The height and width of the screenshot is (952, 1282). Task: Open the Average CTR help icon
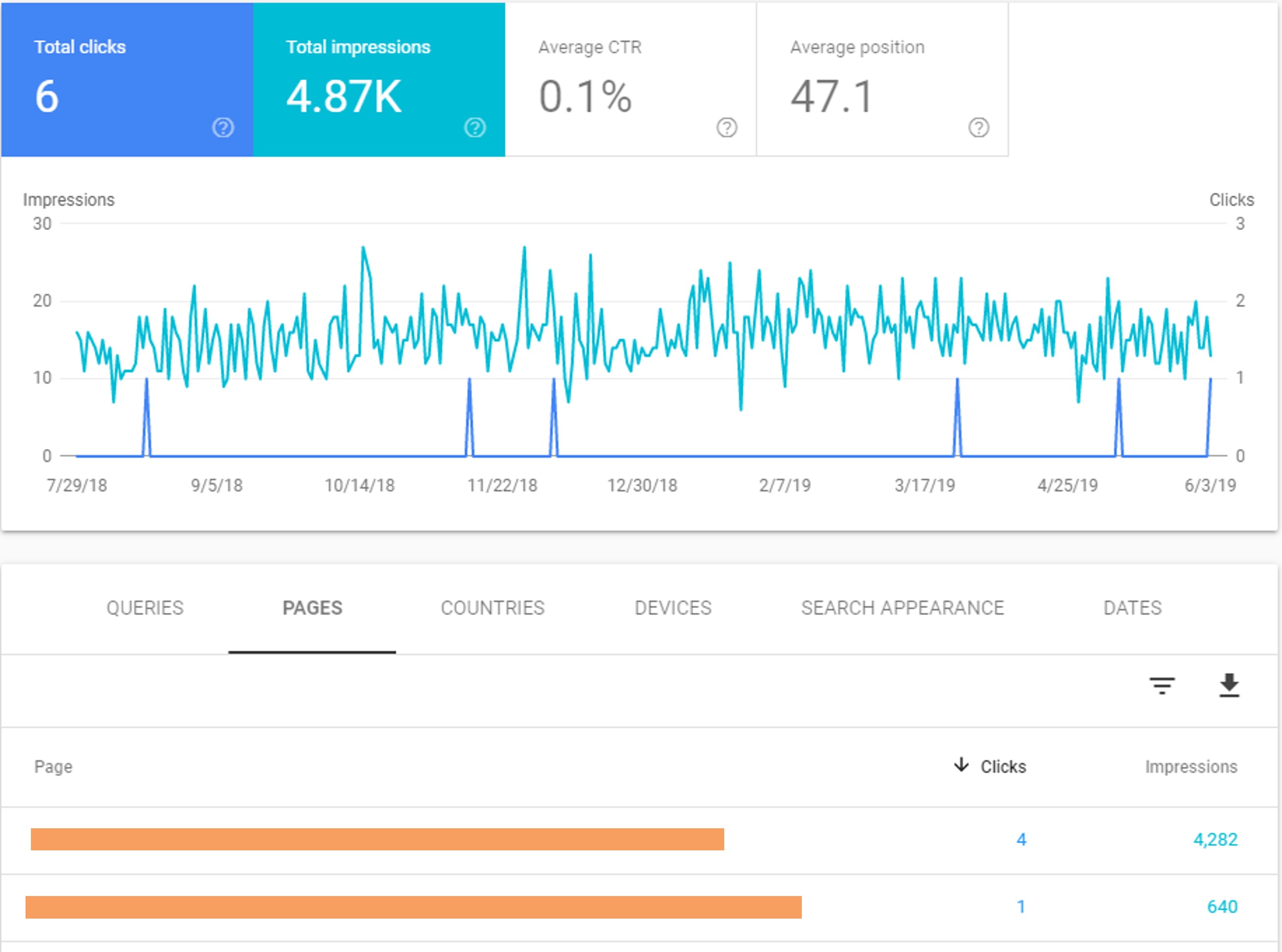[727, 127]
